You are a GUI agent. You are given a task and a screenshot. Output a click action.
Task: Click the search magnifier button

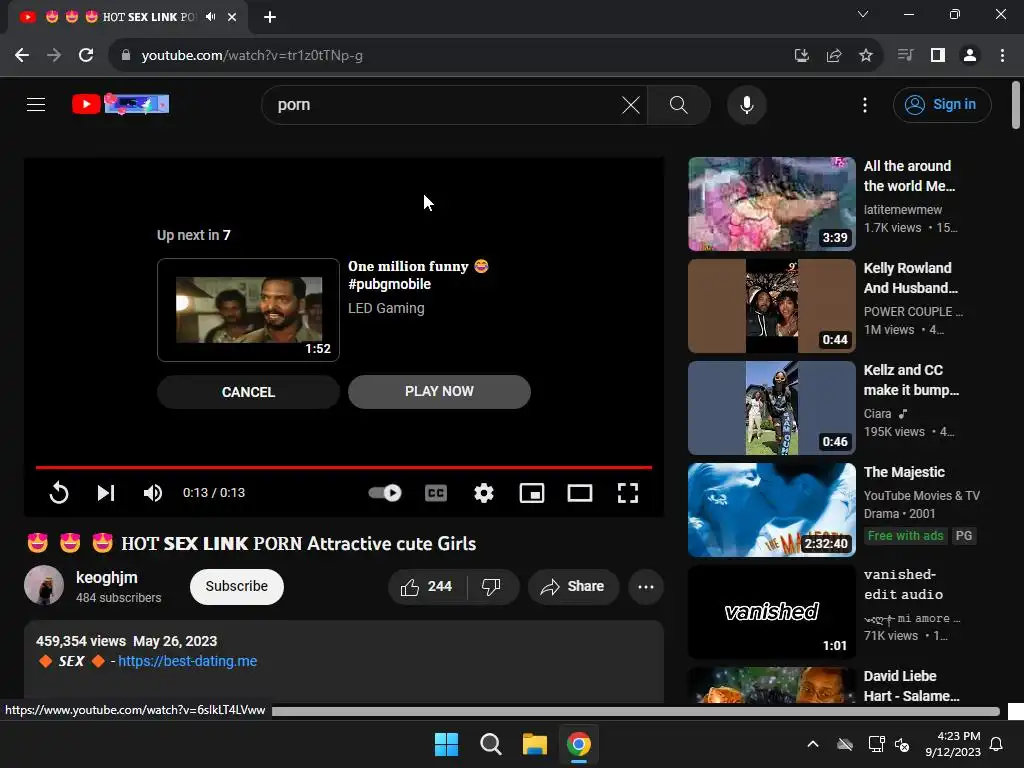(679, 104)
